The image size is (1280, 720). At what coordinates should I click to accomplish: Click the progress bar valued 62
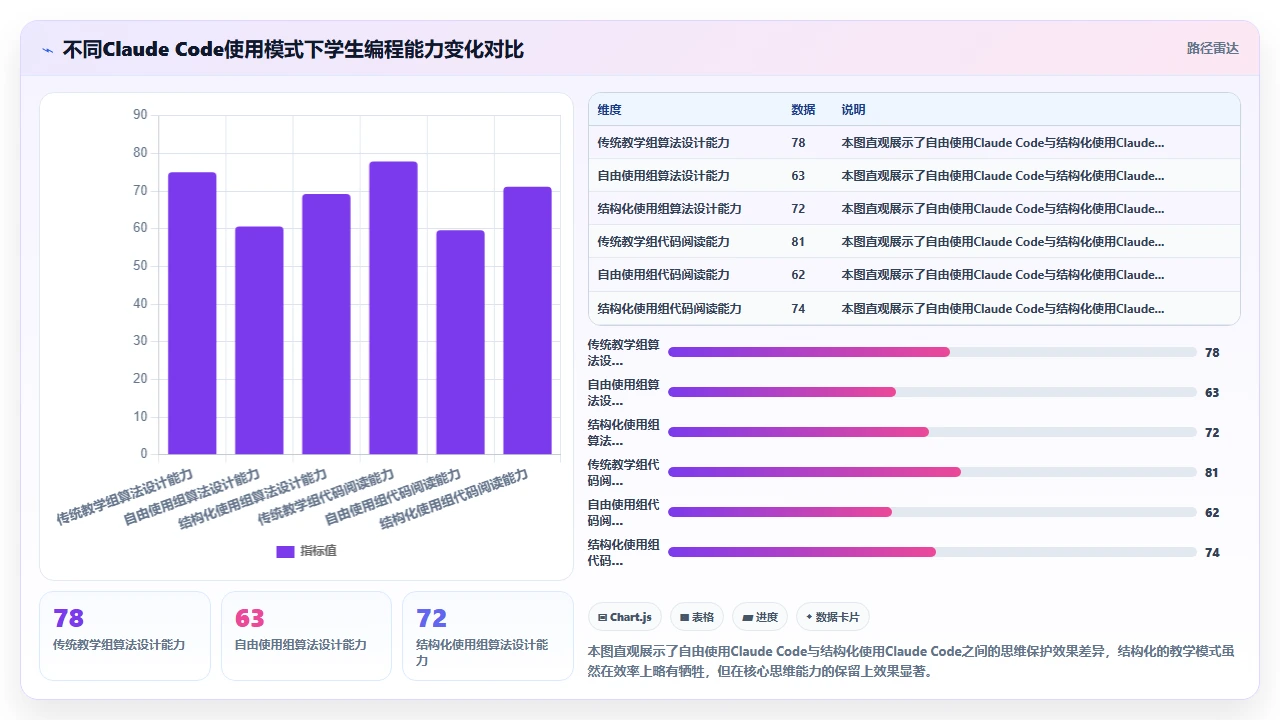pos(932,512)
